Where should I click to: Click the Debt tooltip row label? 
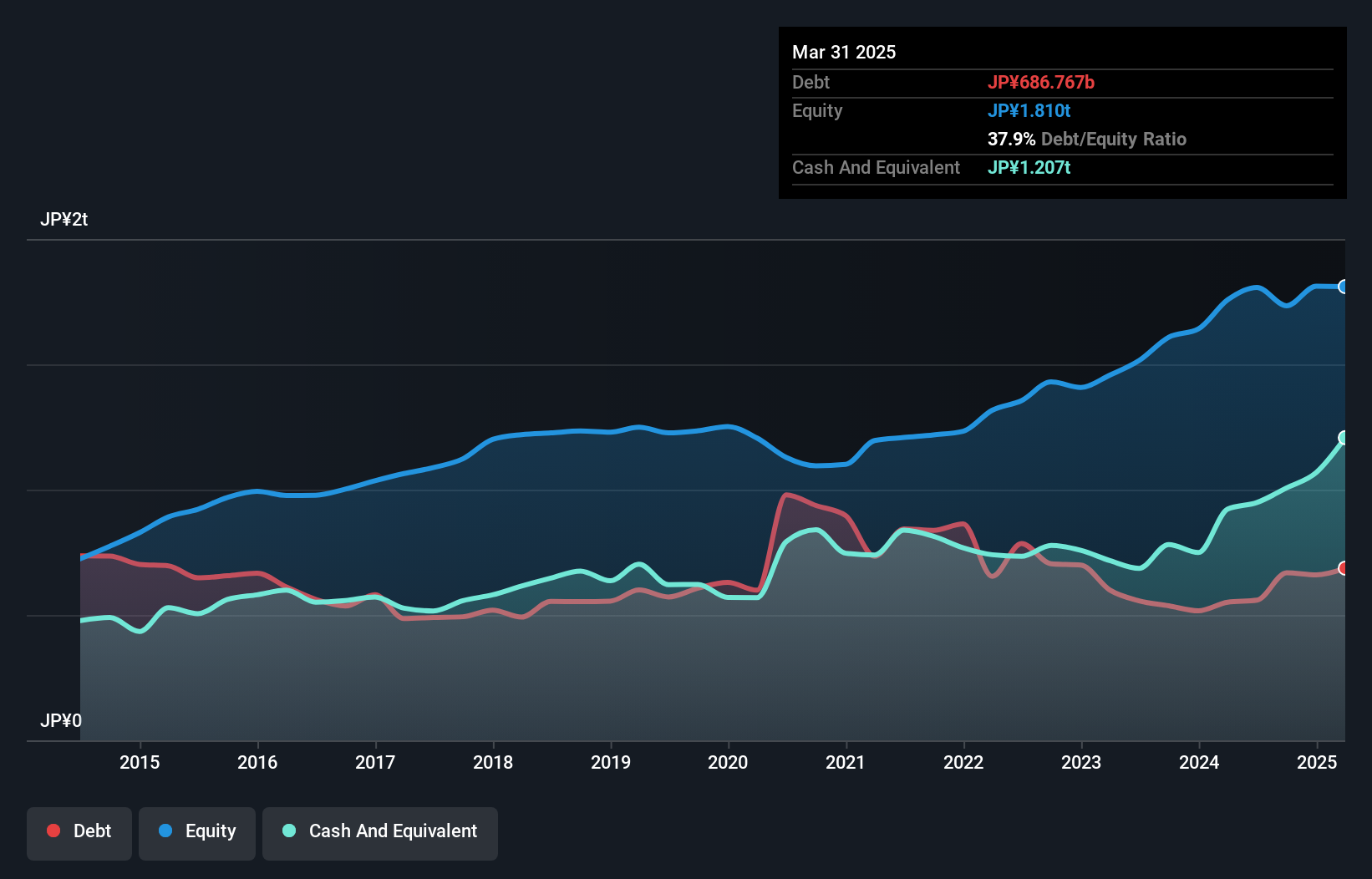[810, 83]
